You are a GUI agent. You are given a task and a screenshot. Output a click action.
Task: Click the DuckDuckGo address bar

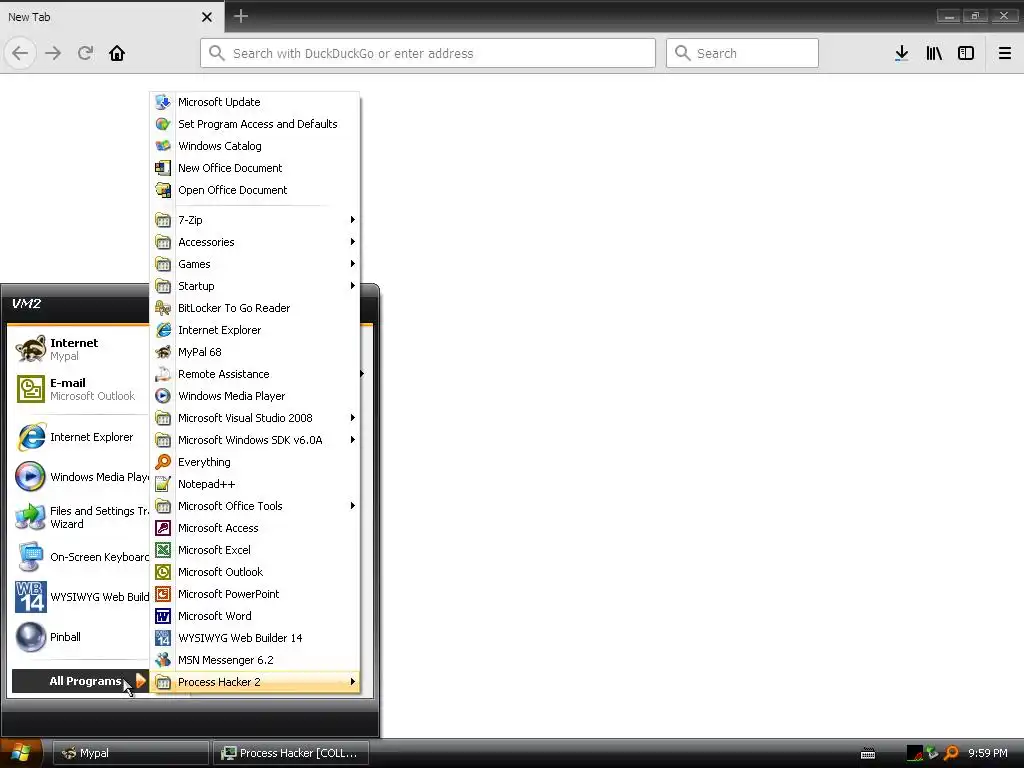(x=428, y=53)
